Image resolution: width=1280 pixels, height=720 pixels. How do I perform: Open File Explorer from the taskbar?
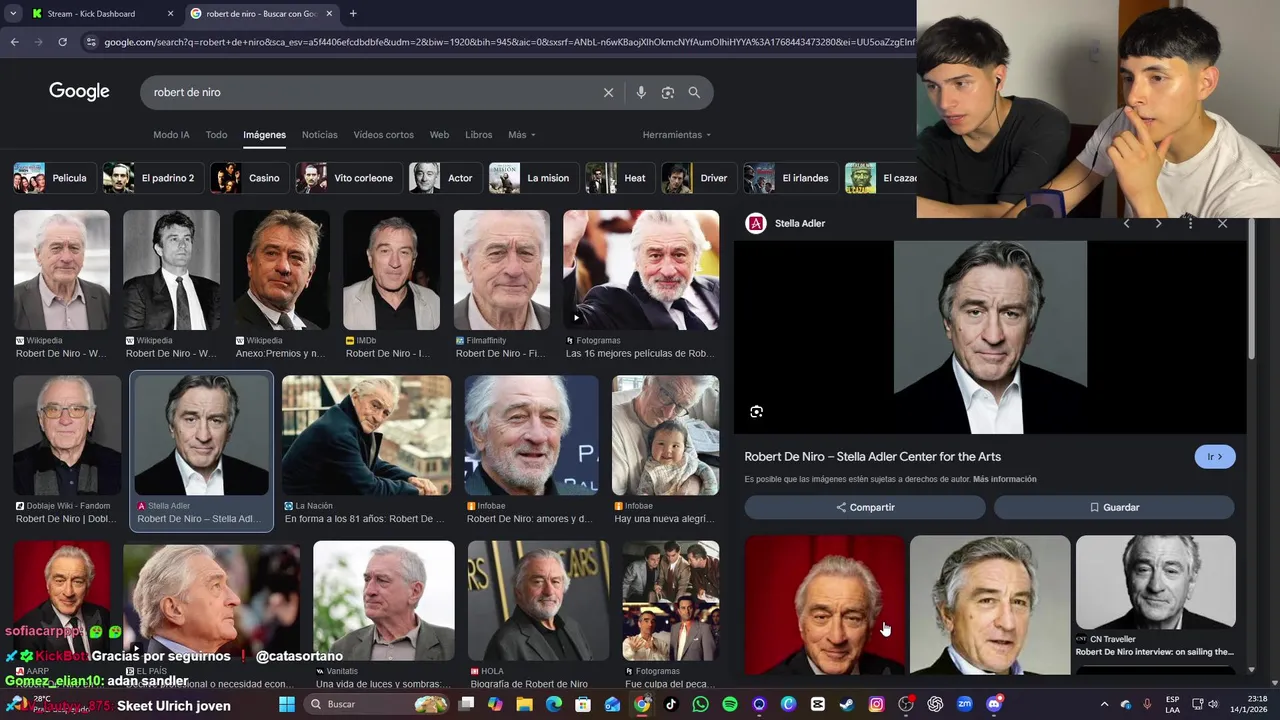tap(524, 704)
